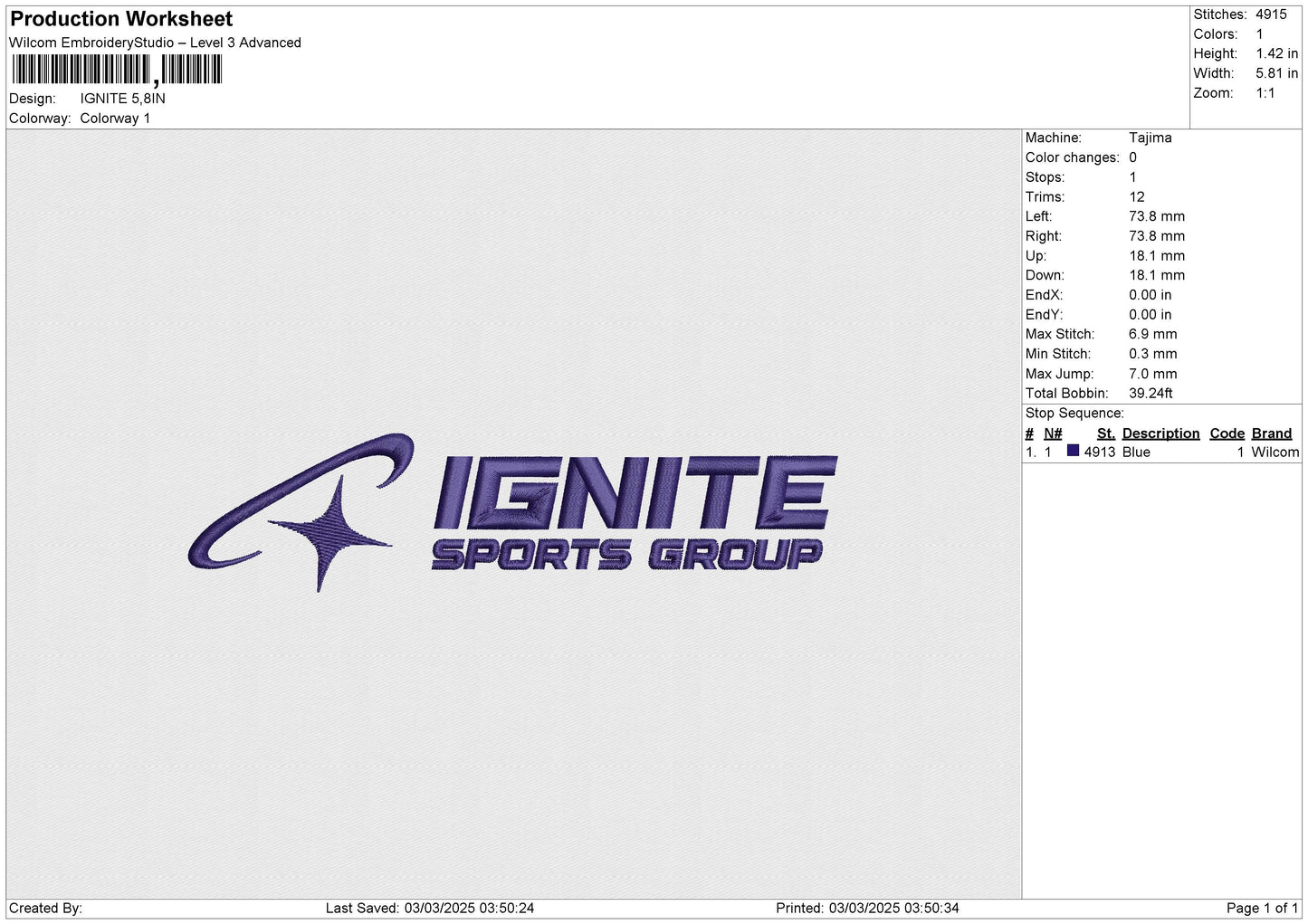Screen dimensions: 1308x924
Task: Click the Width value 5.81 in
Action: 1276,73
